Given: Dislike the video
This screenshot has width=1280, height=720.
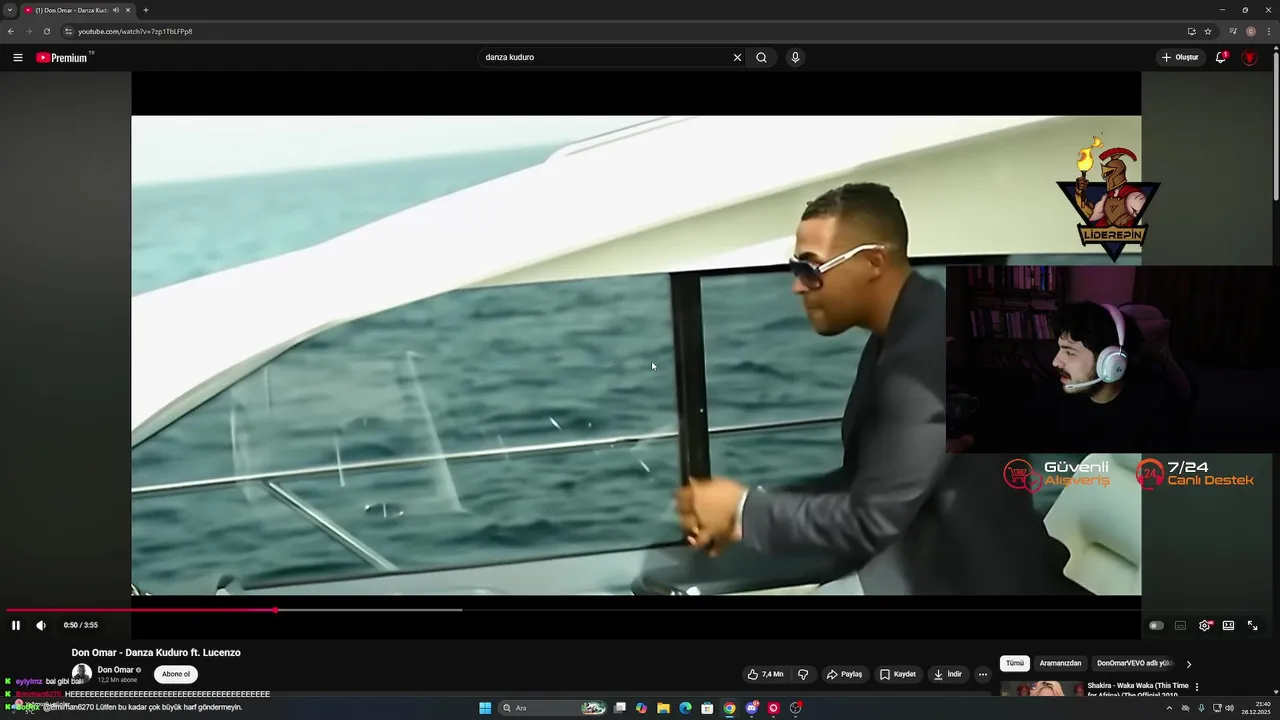Looking at the screenshot, I should pyautogui.click(x=803, y=674).
